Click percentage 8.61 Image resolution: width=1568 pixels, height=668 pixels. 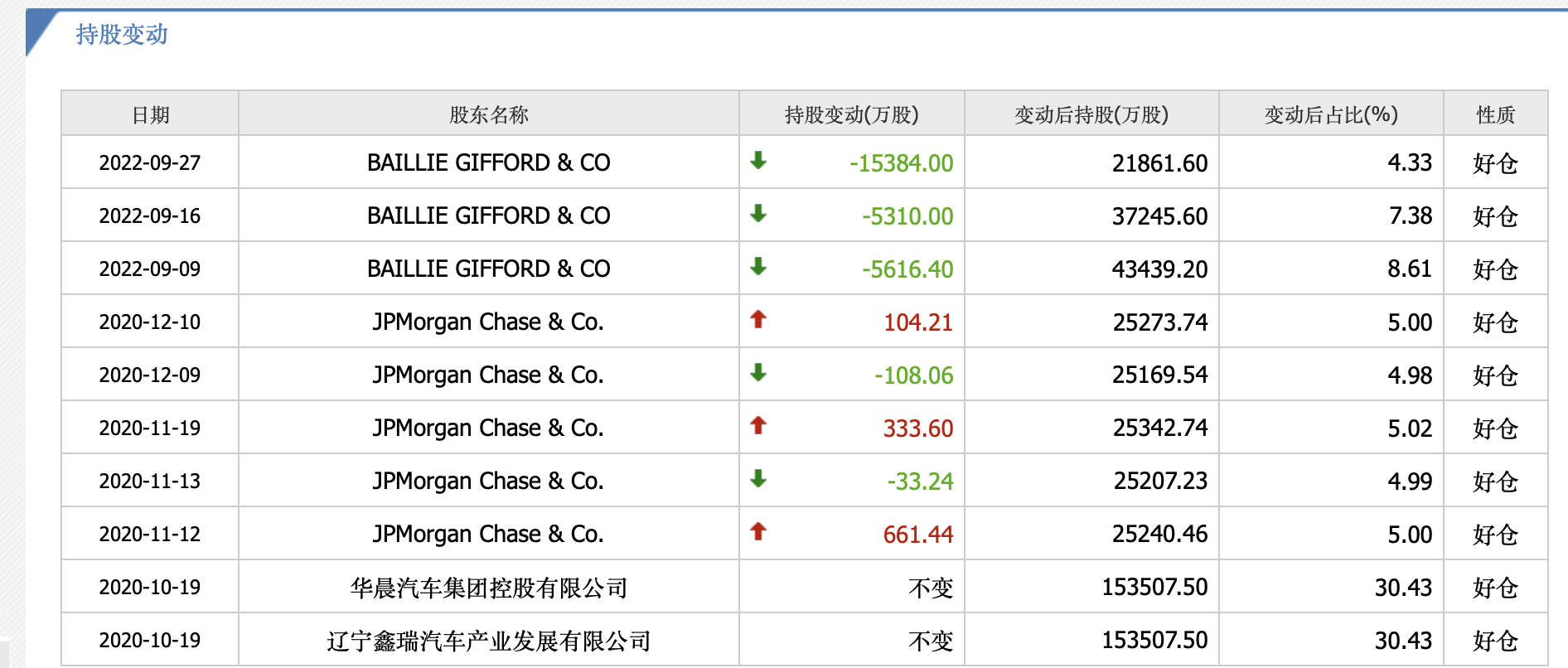click(1410, 269)
